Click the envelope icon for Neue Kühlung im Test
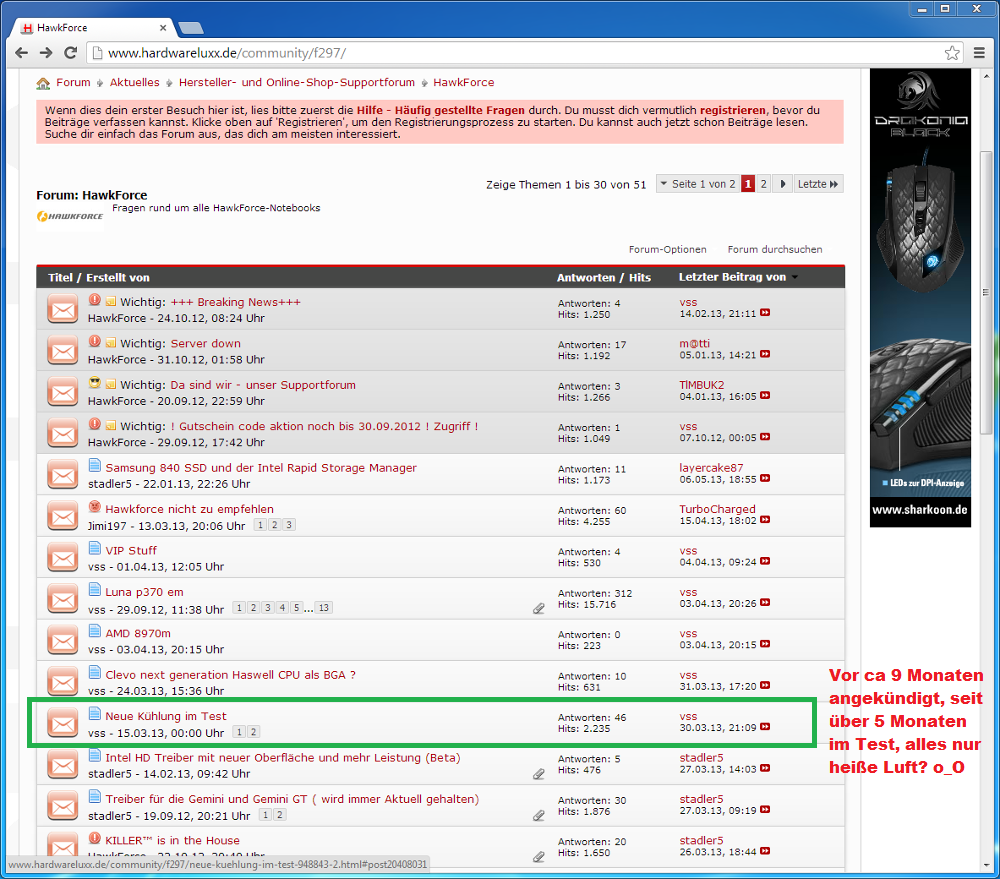Screen dimensions: 1000x879 (x=62, y=724)
